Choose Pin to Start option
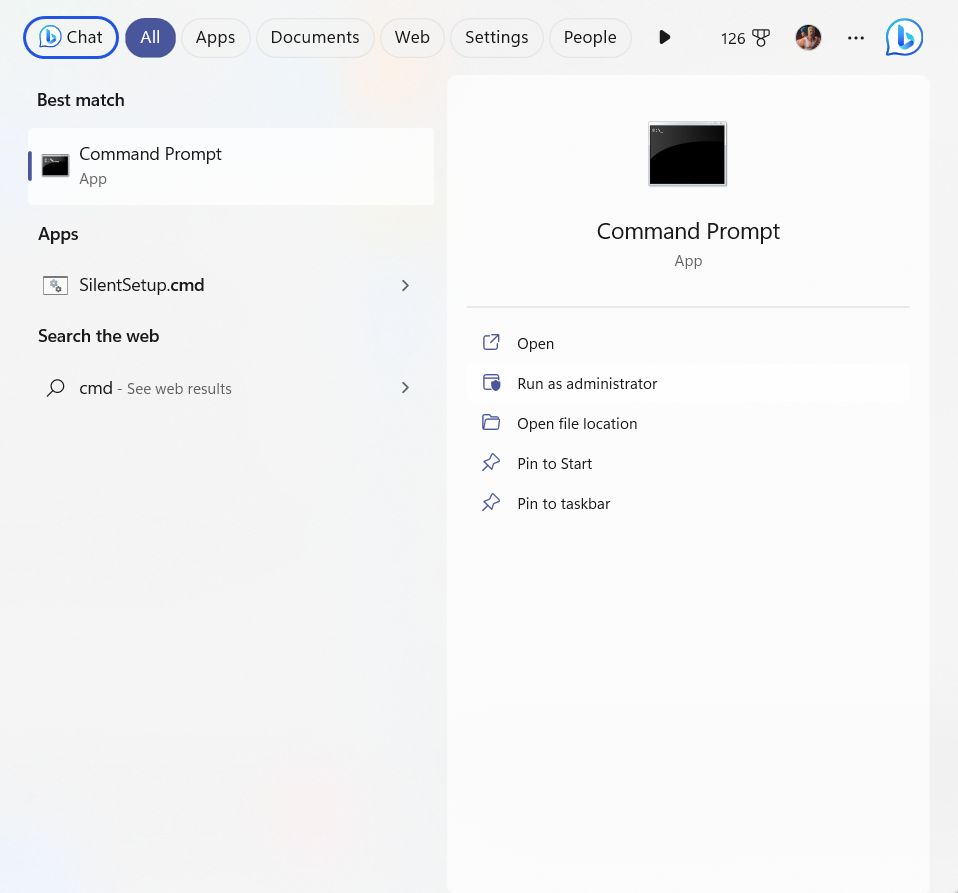 point(554,463)
